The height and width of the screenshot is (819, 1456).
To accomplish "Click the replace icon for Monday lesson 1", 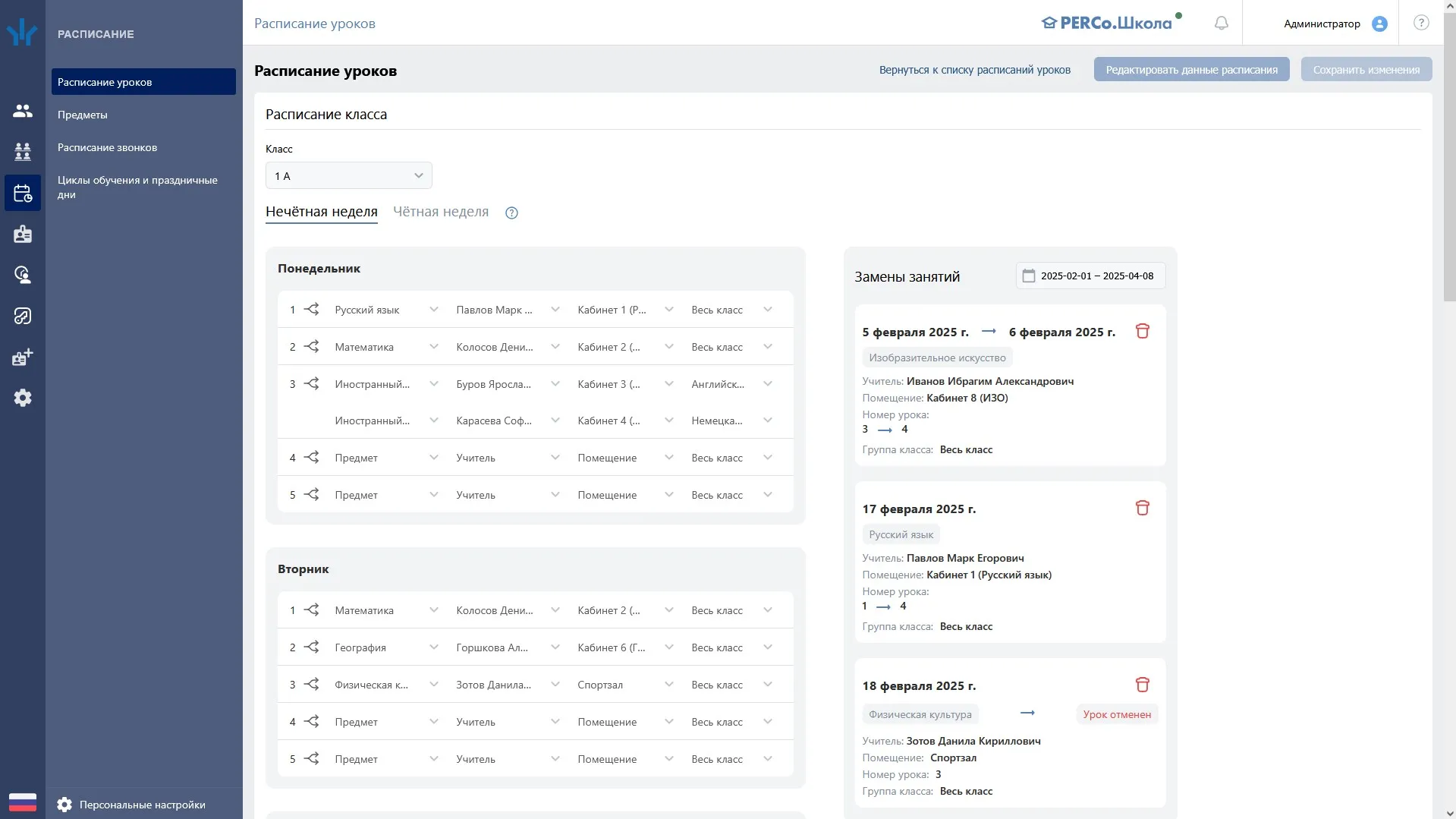I will tap(311, 310).
